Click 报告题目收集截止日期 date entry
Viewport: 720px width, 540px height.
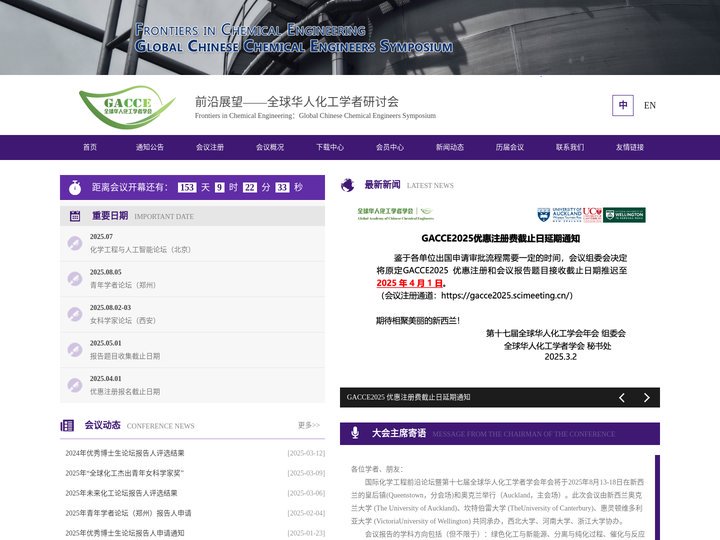(192, 350)
